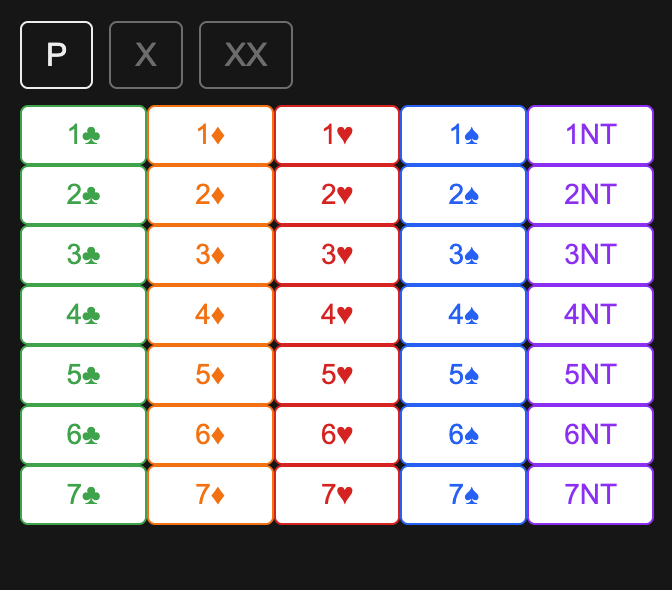Choose the 1 heart bid

[x=337, y=135]
